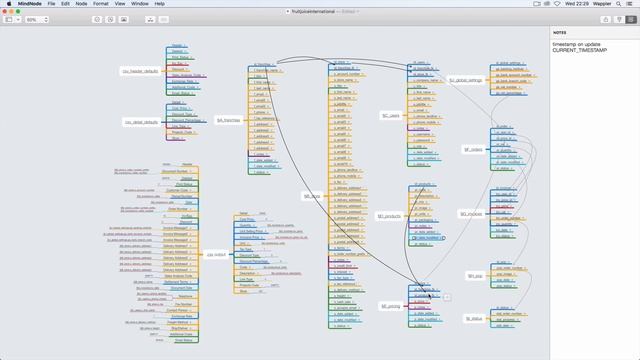Open the Format menu
The image size is (640, 360).
coord(101,4)
